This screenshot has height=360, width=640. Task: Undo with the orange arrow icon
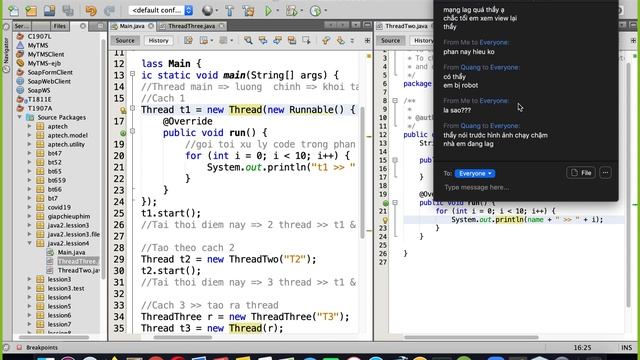pyautogui.click(x=91, y=11)
